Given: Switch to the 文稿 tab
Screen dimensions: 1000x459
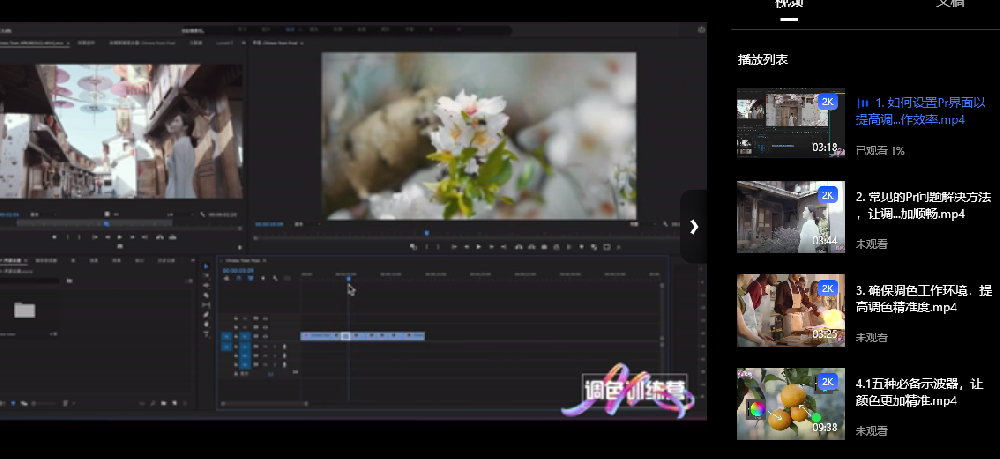Looking at the screenshot, I should click(949, 5).
